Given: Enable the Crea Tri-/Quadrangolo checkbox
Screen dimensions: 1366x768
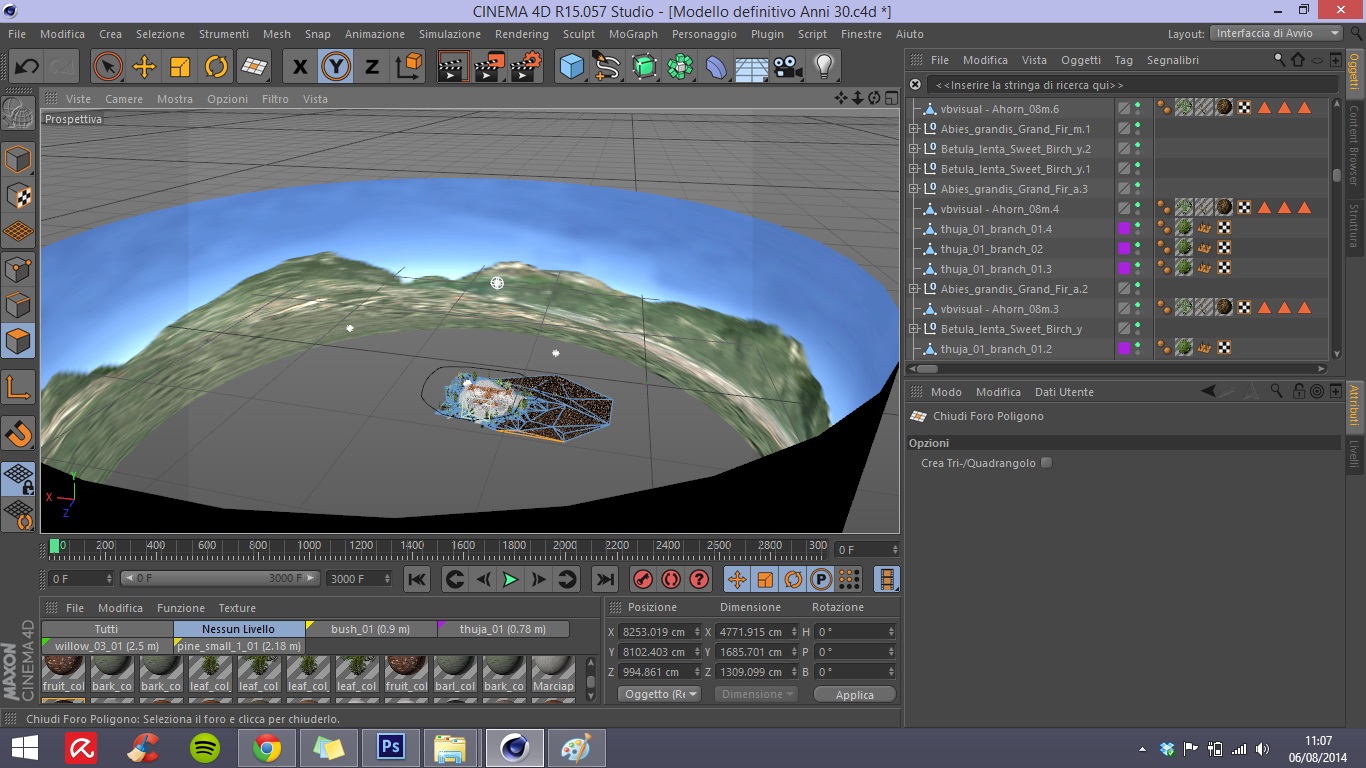Looking at the screenshot, I should (x=1046, y=463).
